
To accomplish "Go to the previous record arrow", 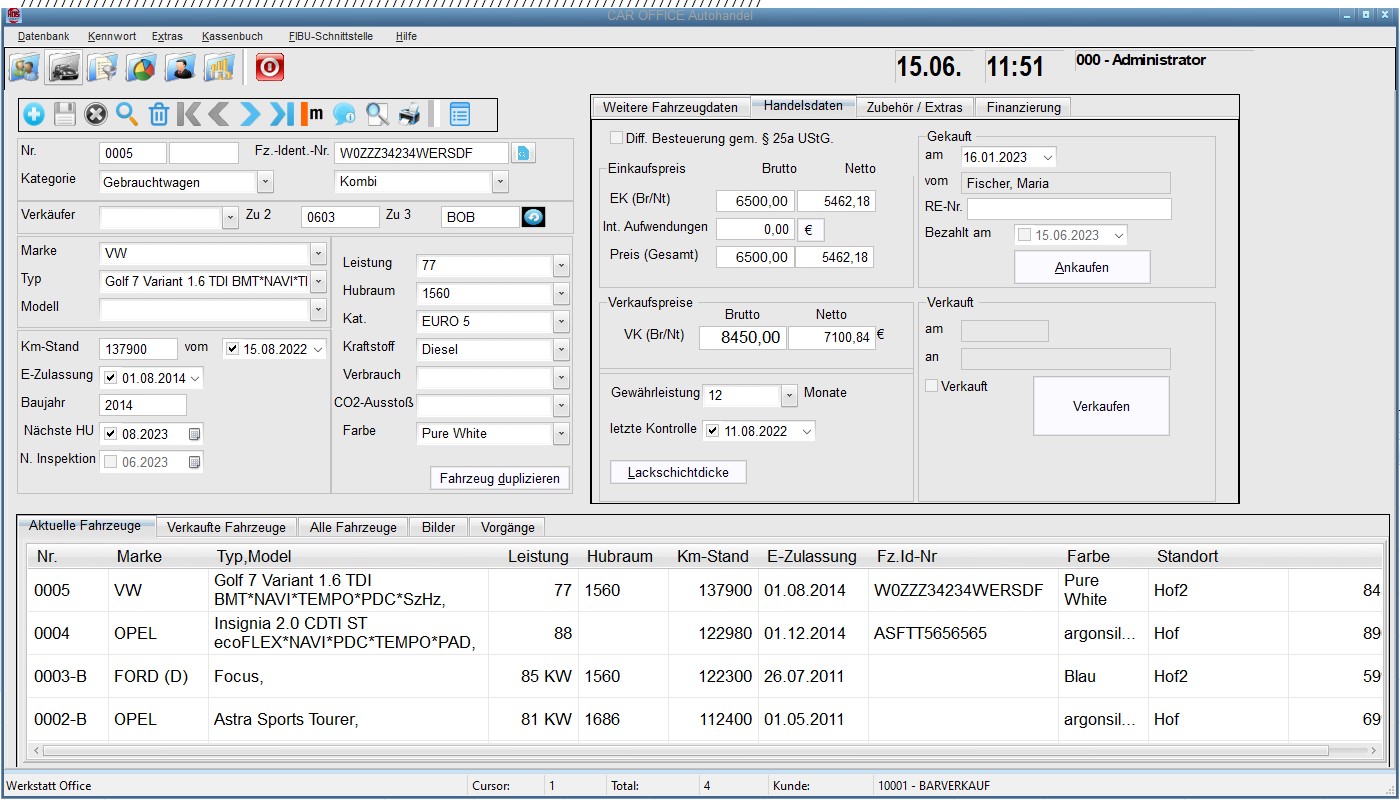I will point(219,114).
